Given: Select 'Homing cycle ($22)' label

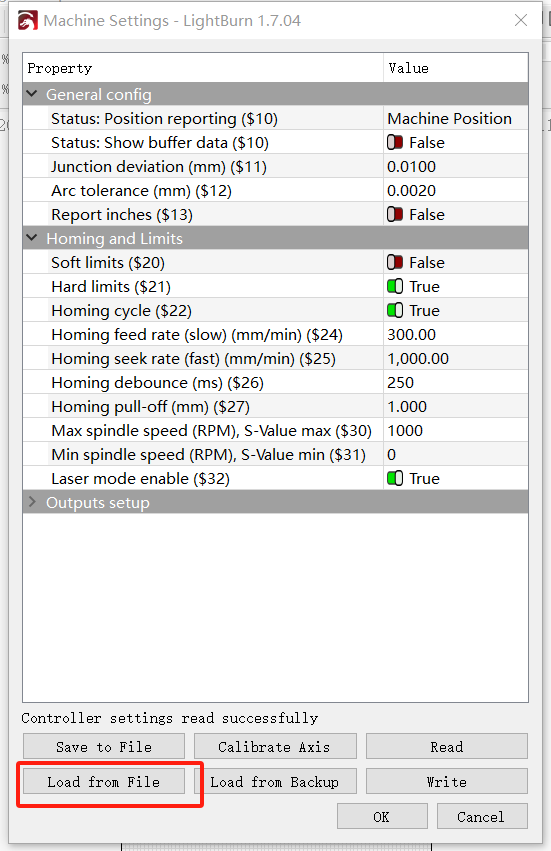Looking at the screenshot, I should pyautogui.click(x=122, y=310).
